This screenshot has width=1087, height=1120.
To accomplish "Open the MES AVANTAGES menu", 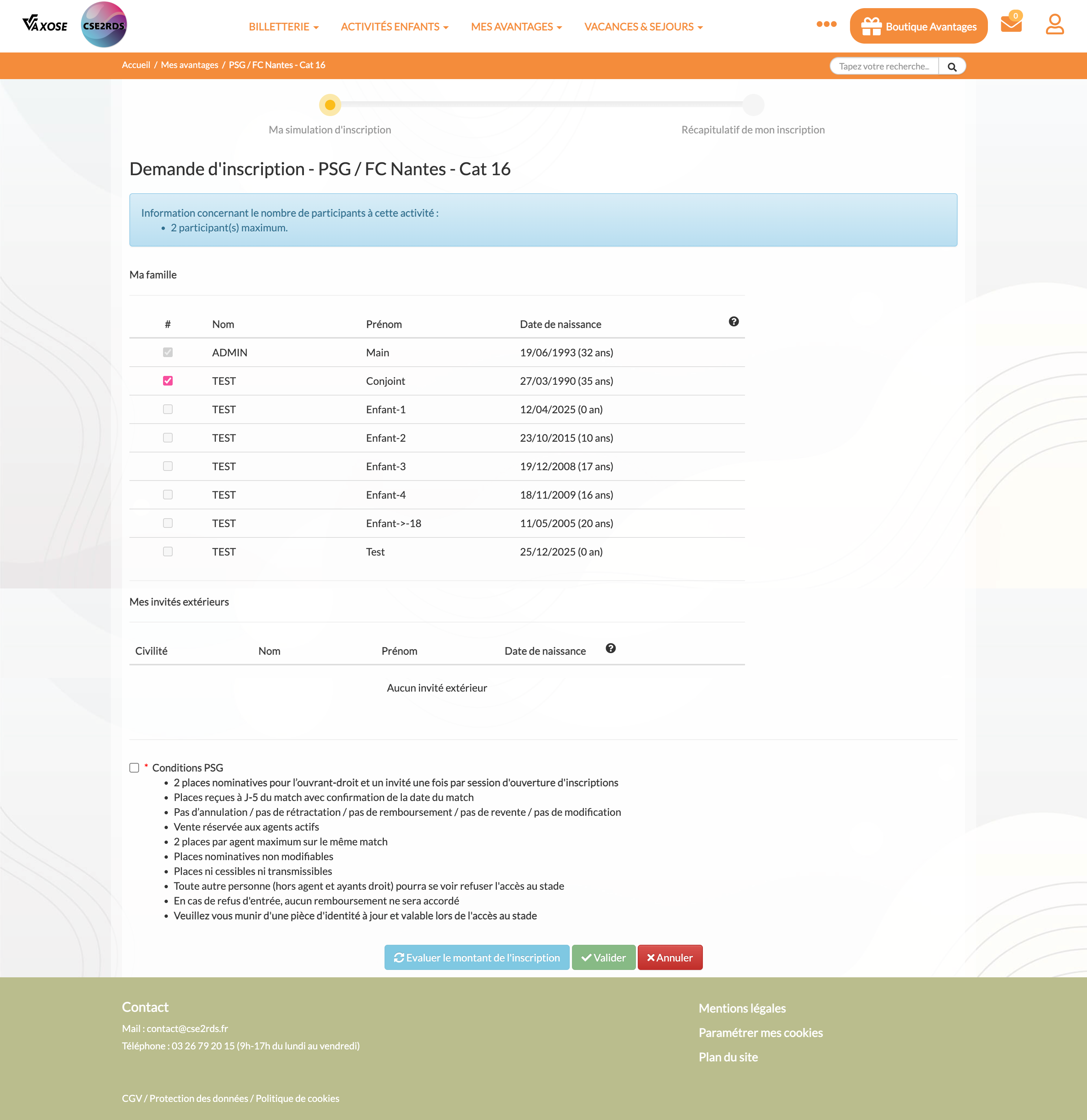I will 516,27.
